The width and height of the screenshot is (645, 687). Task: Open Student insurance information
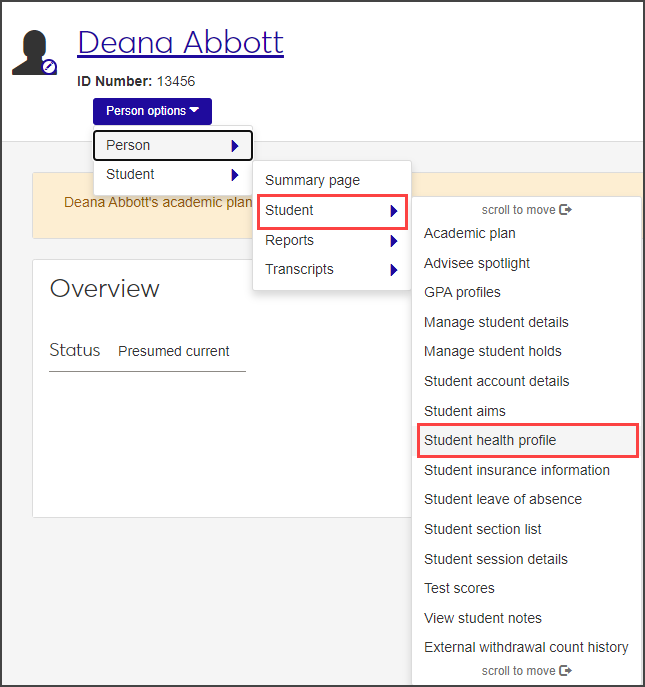517,470
